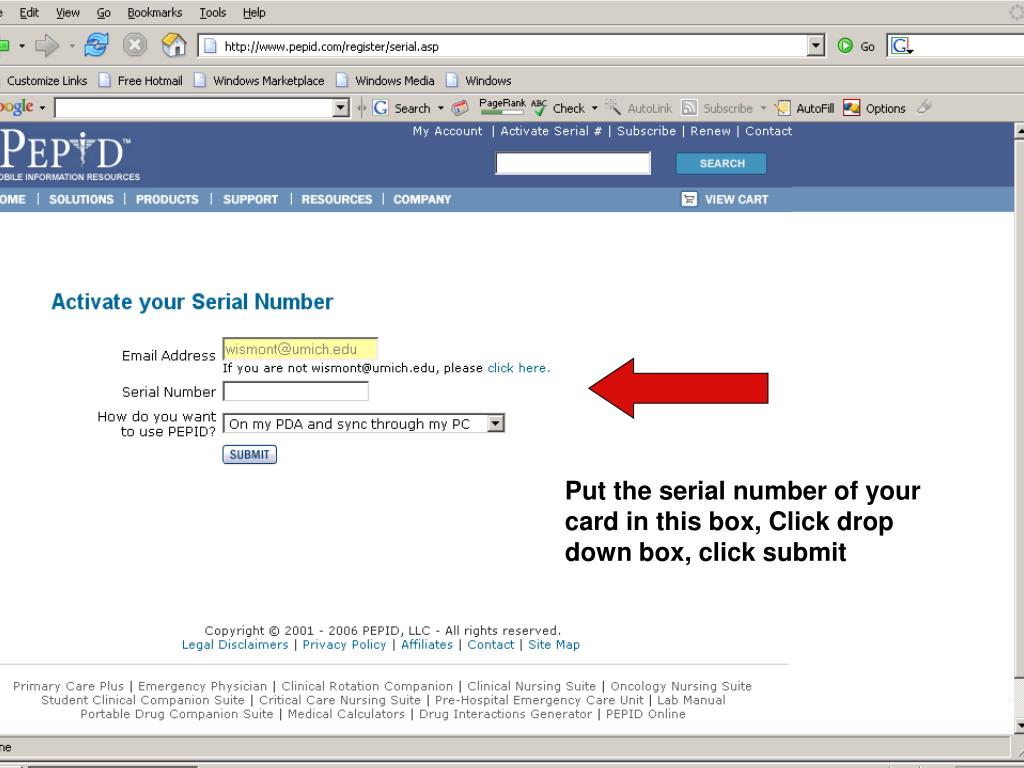
Task: Open the Tools menu
Action: point(212,12)
